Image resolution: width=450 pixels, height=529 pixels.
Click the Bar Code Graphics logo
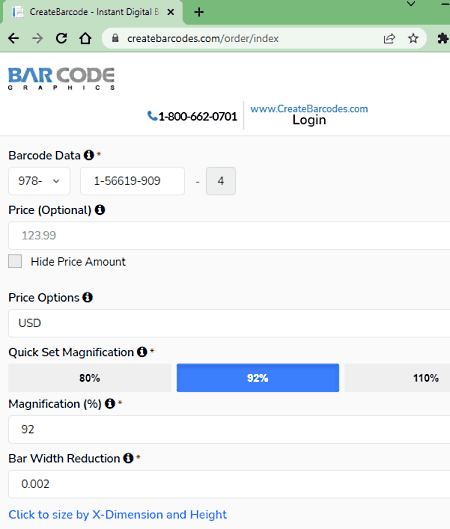coord(61,79)
